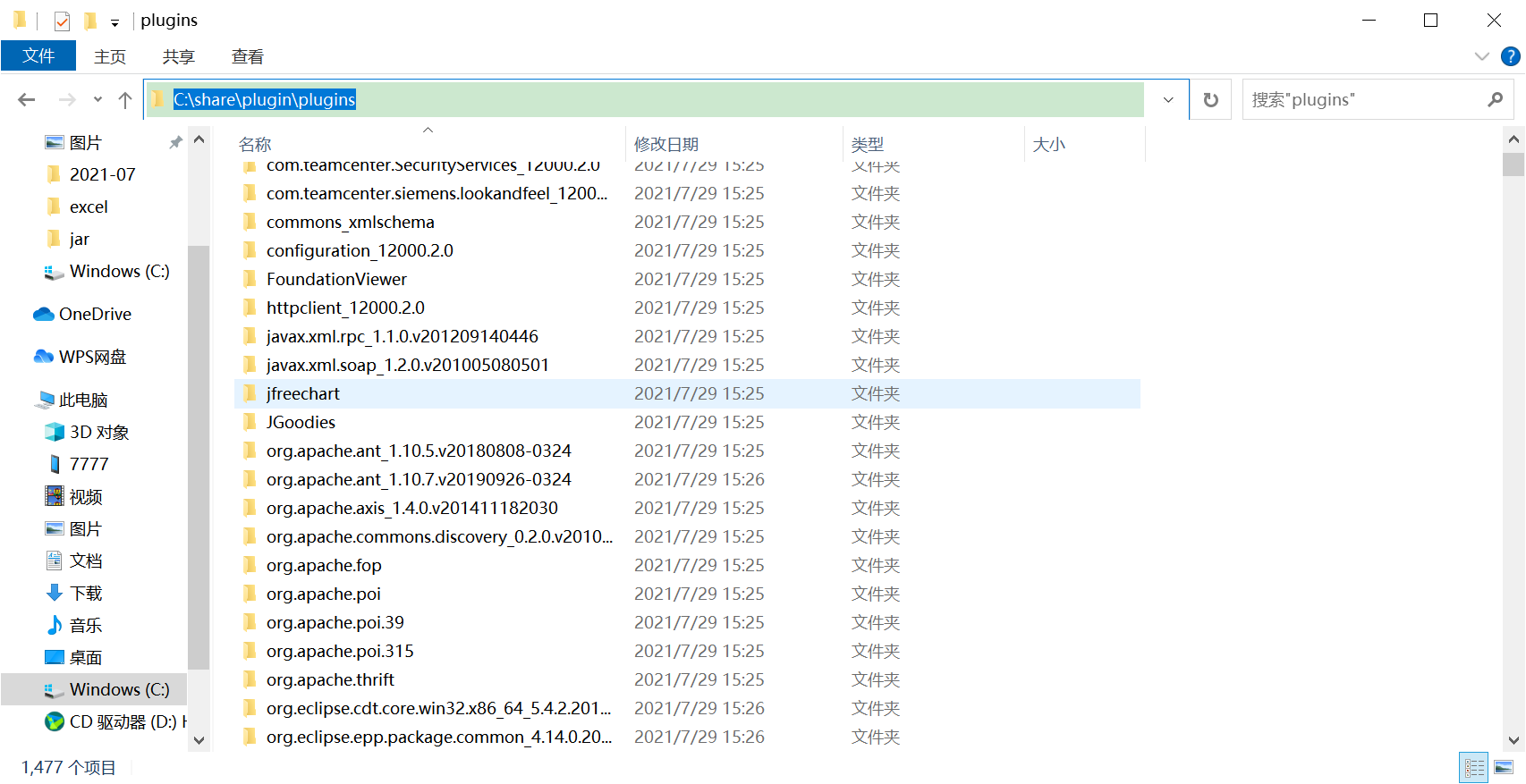Image resolution: width=1526 pixels, height=784 pixels.
Task: Go up one folder level
Action: (x=125, y=99)
